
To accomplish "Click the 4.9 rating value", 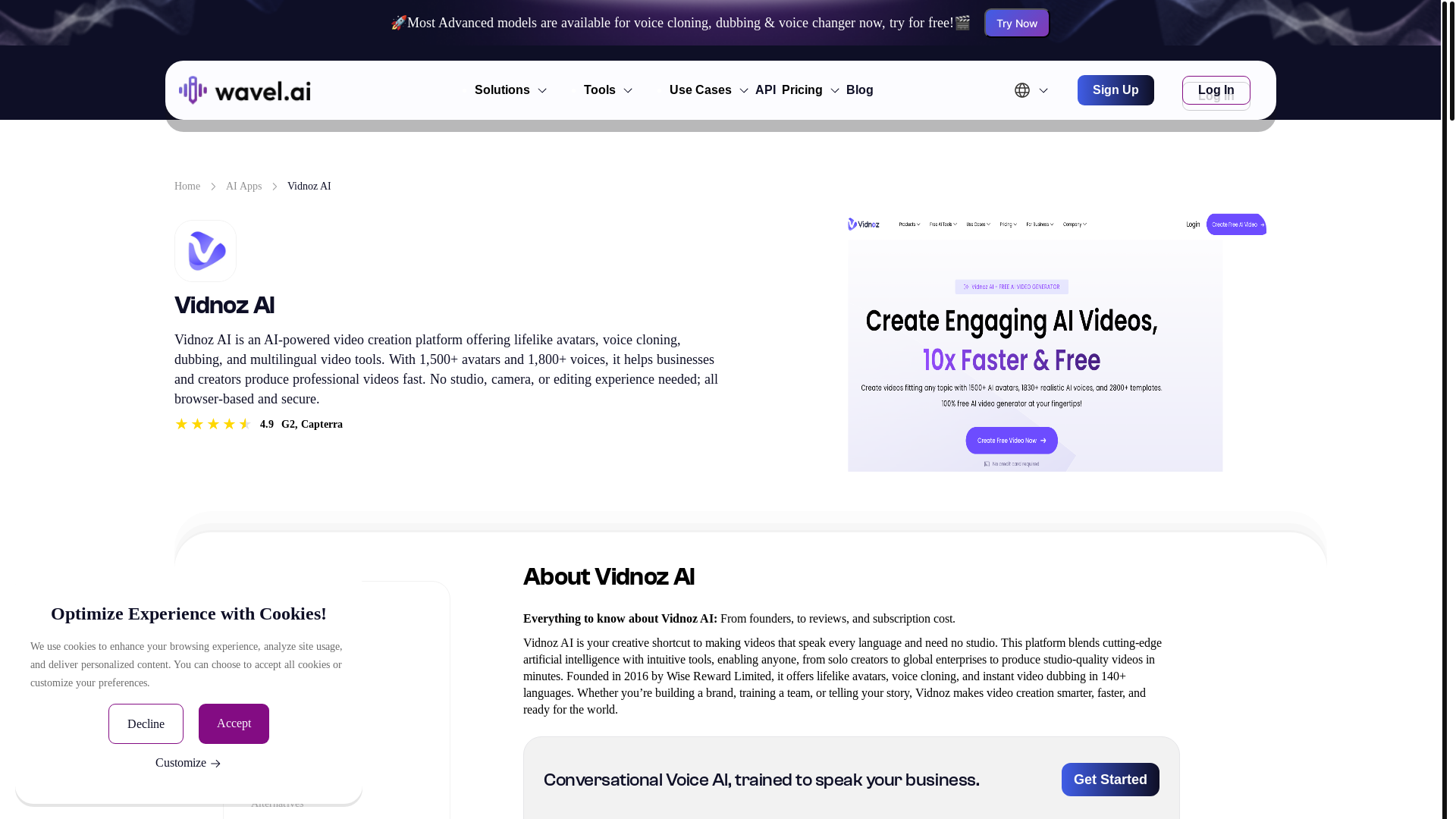I will (x=267, y=425).
